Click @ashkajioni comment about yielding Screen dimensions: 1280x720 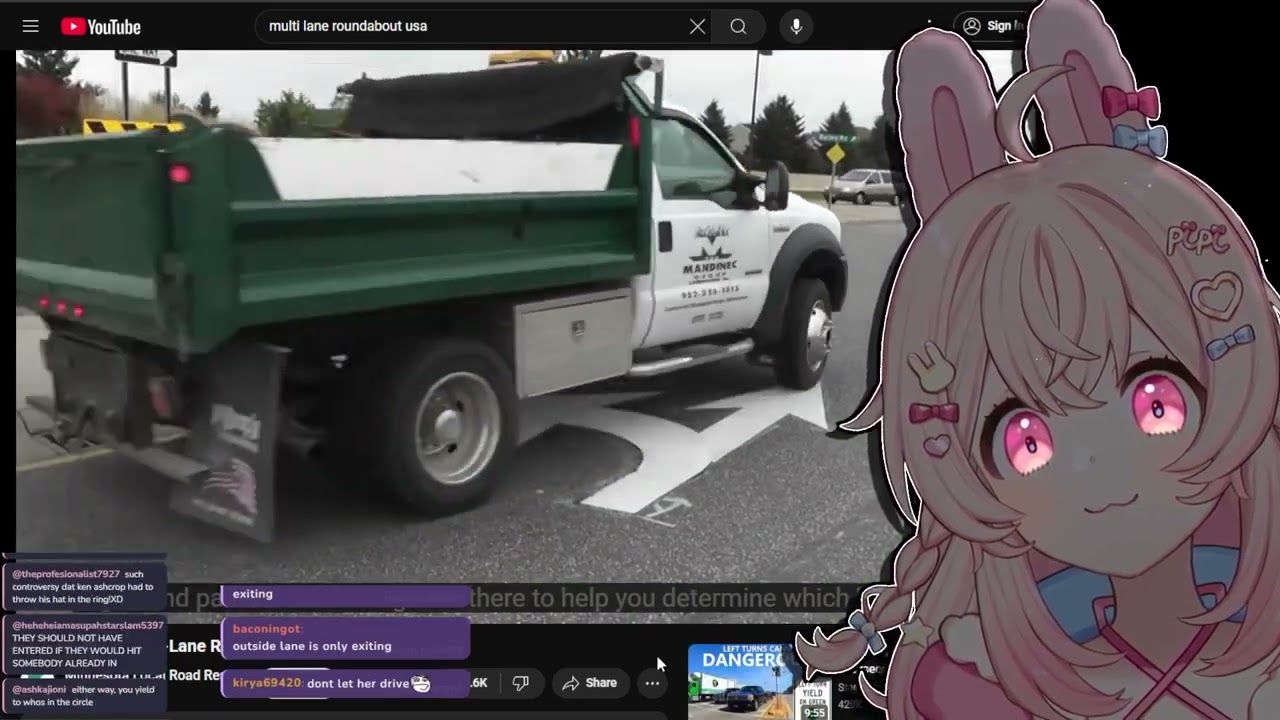point(85,696)
